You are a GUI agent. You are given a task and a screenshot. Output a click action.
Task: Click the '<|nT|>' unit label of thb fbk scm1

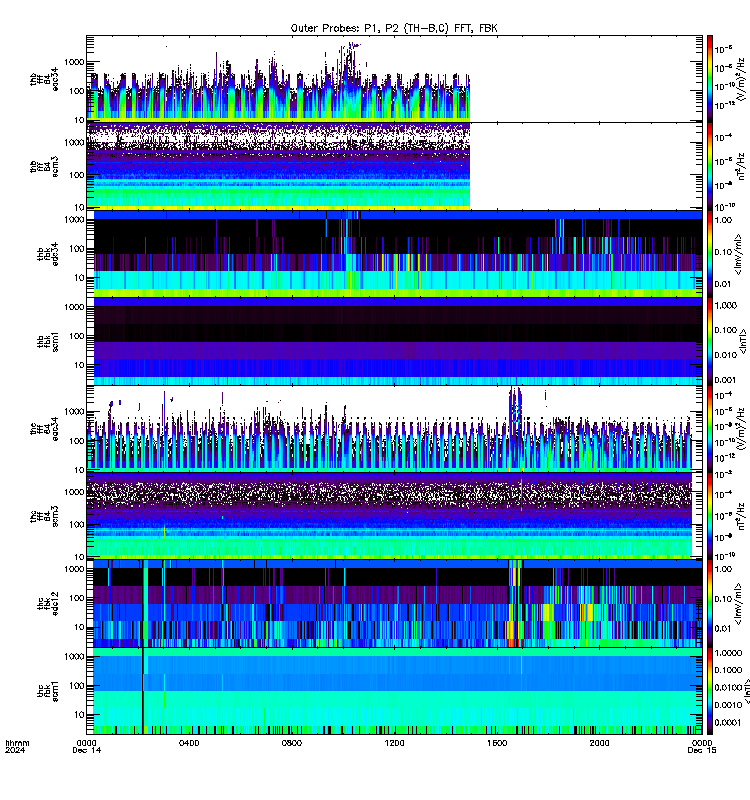(x=743, y=341)
